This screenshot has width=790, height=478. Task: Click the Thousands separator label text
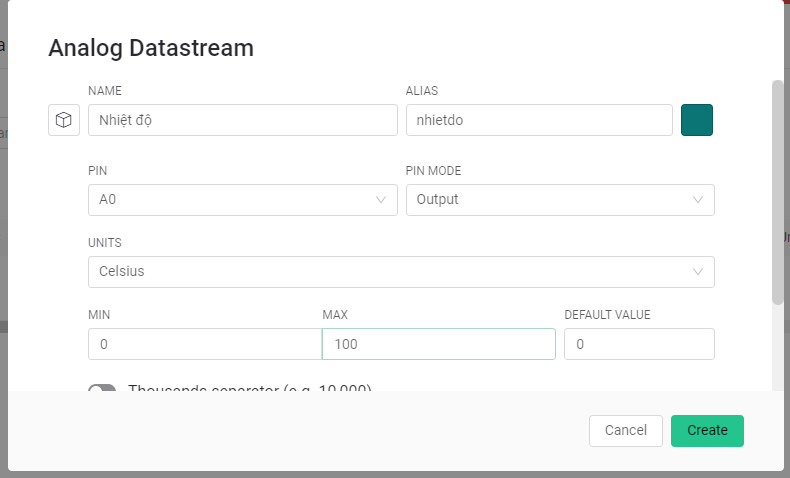[x=250, y=388]
